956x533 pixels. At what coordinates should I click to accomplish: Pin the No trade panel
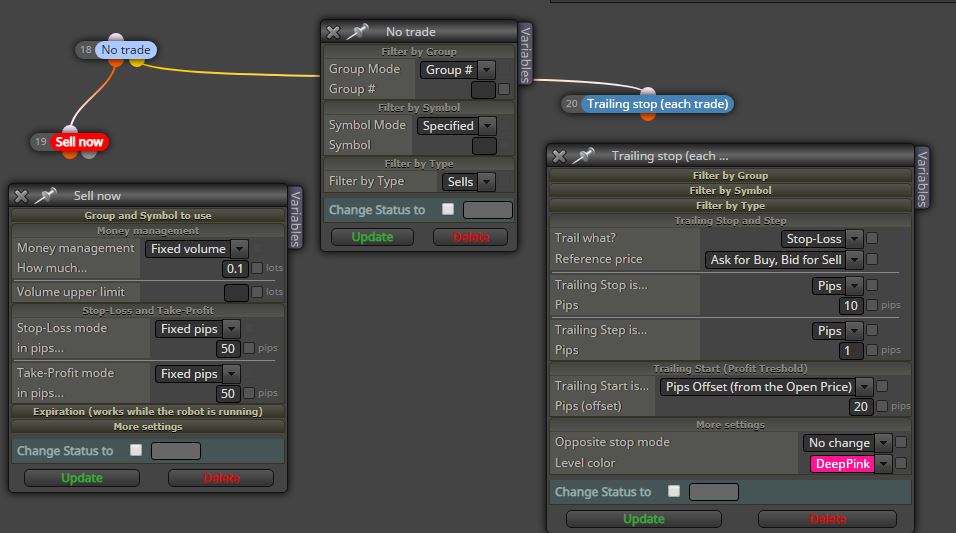(x=357, y=32)
